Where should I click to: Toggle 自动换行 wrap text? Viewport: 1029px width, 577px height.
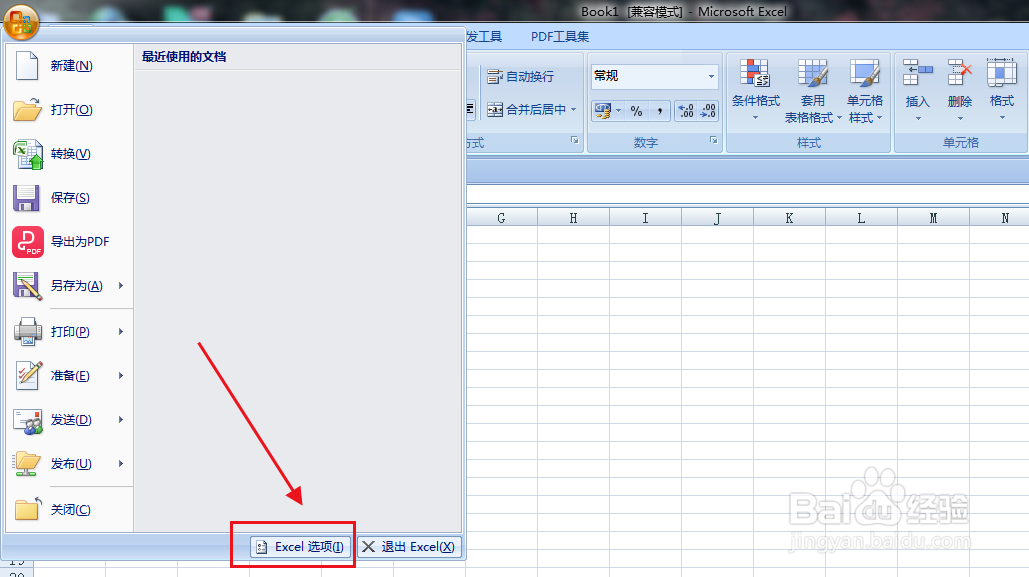pos(520,77)
